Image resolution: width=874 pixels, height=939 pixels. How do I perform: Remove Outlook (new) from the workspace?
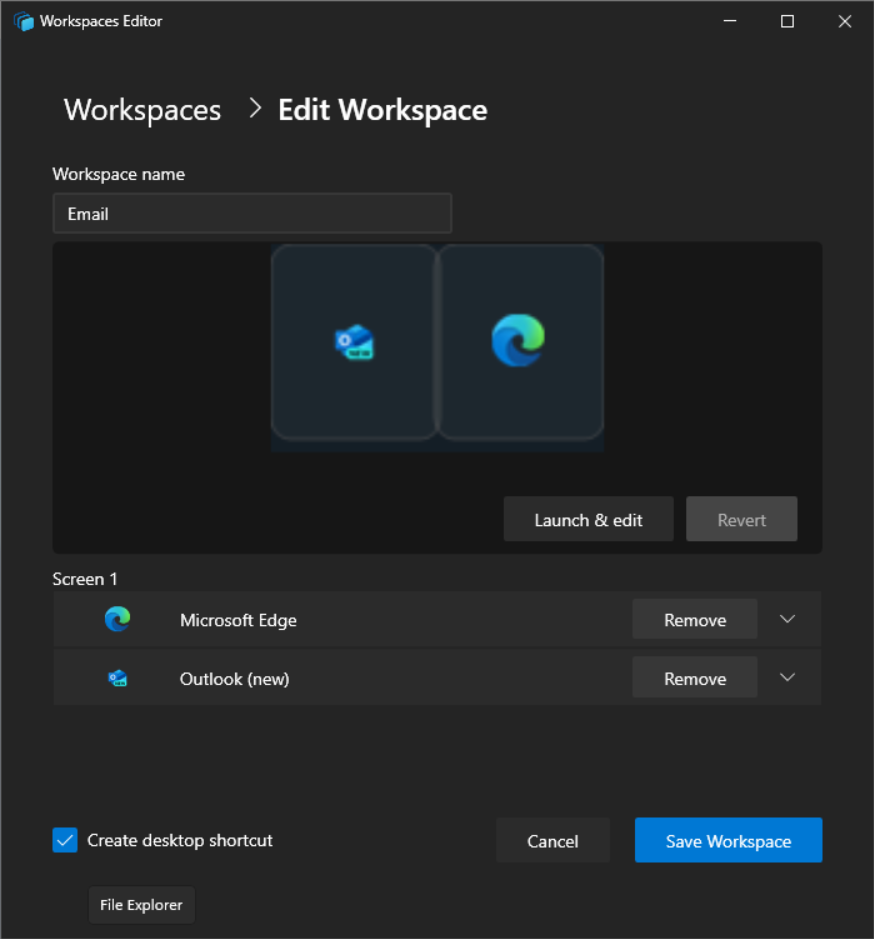[695, 678]
